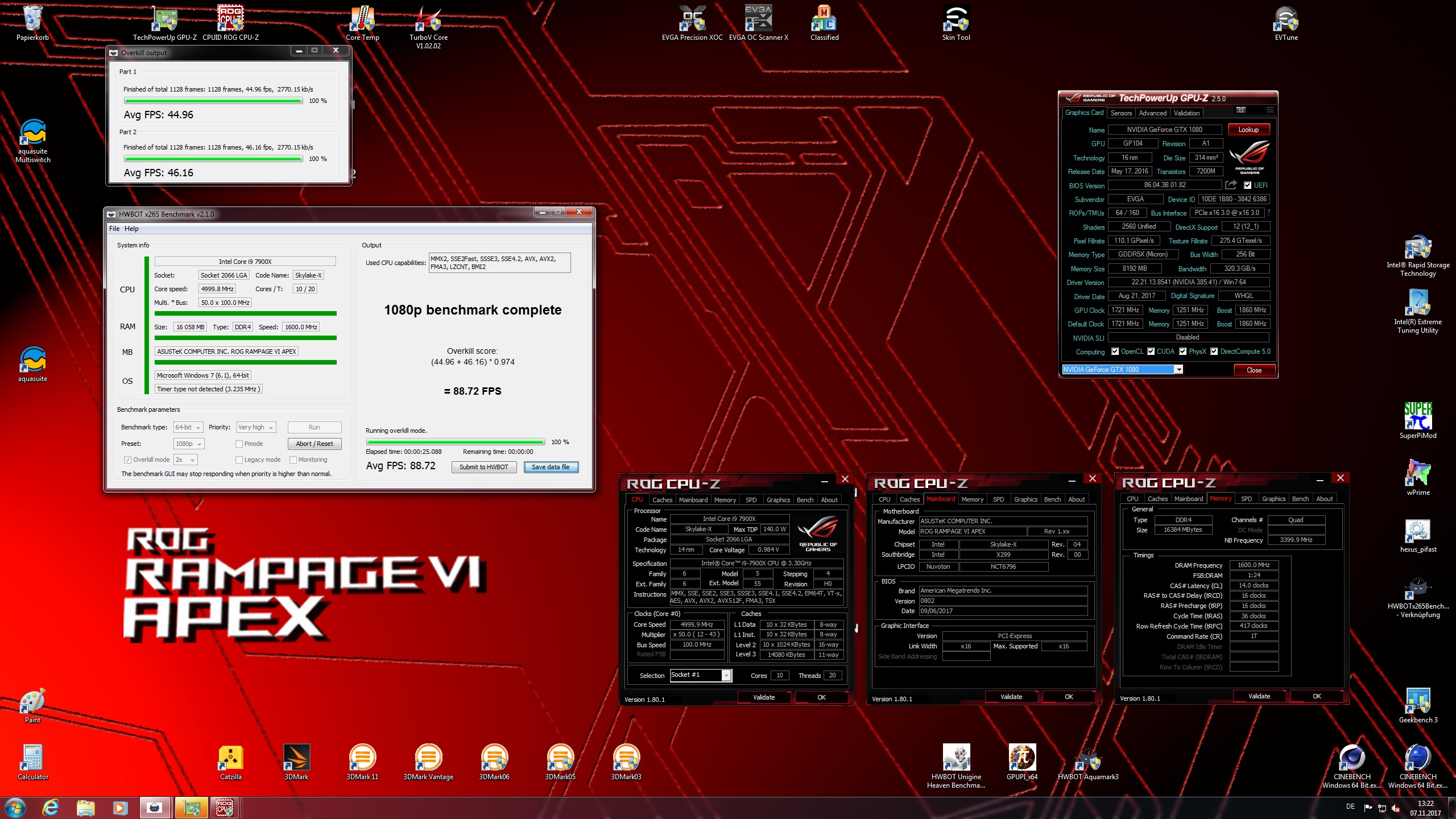Screen dimensions: 1456x819
Task: Open the Preset 1080p dropdown
Action: point(189,444)
